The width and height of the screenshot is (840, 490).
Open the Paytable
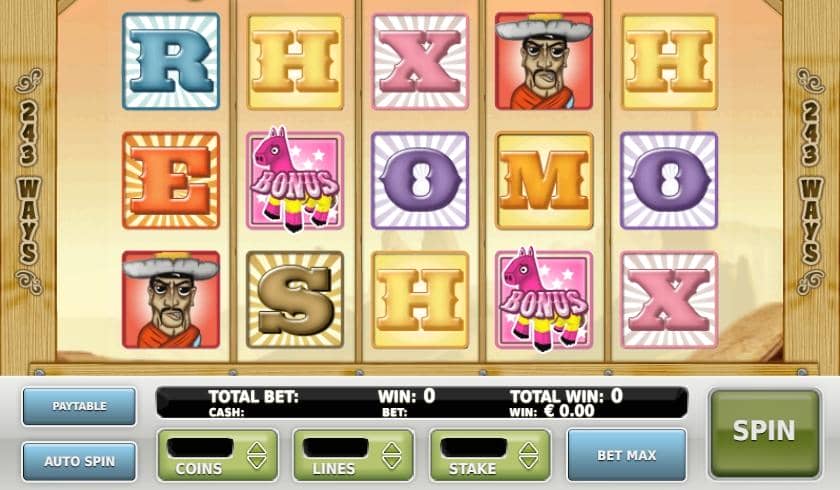(79, 406)
